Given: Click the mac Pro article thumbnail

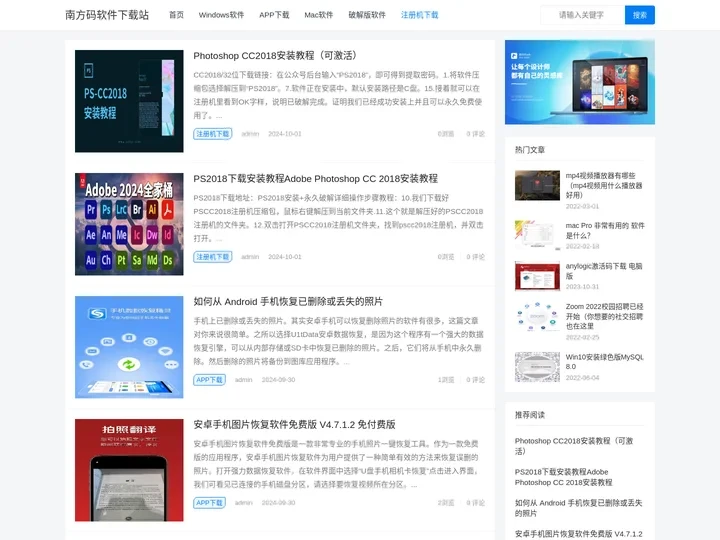Looking at the screenshot, I should point(537,235).
